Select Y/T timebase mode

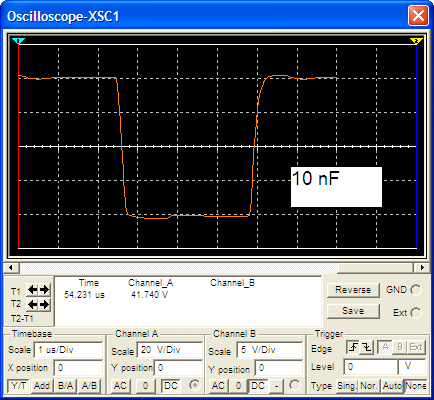pyautogui.click(x=19, y=386)
